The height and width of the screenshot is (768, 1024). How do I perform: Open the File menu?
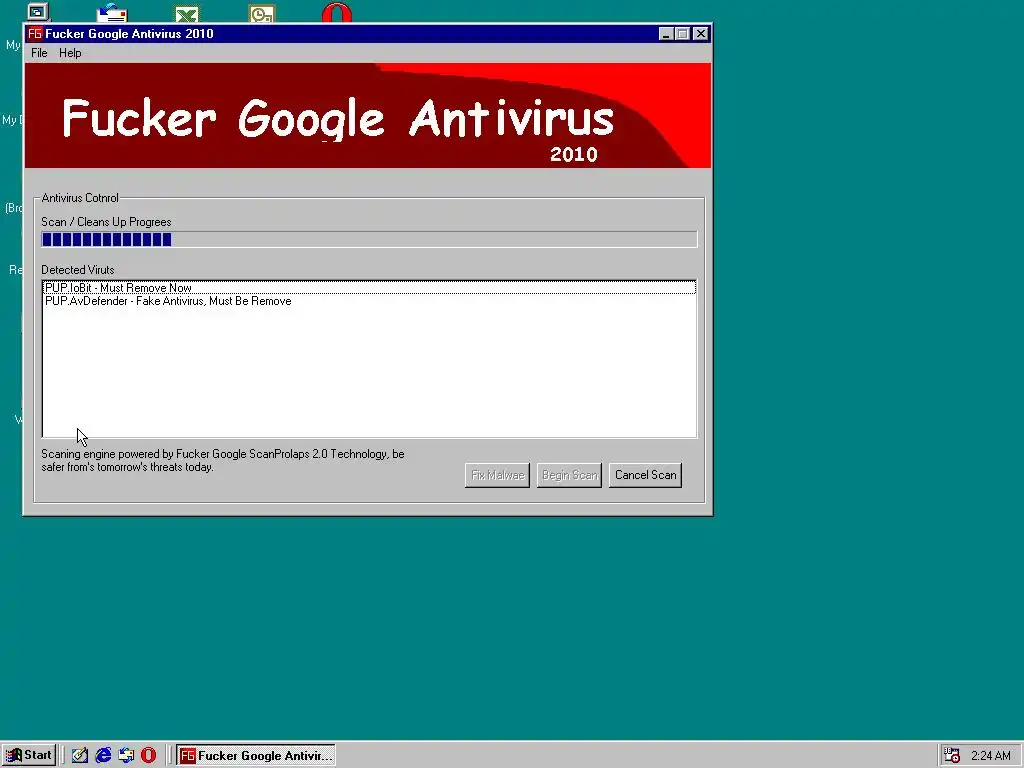pos(39,53)
